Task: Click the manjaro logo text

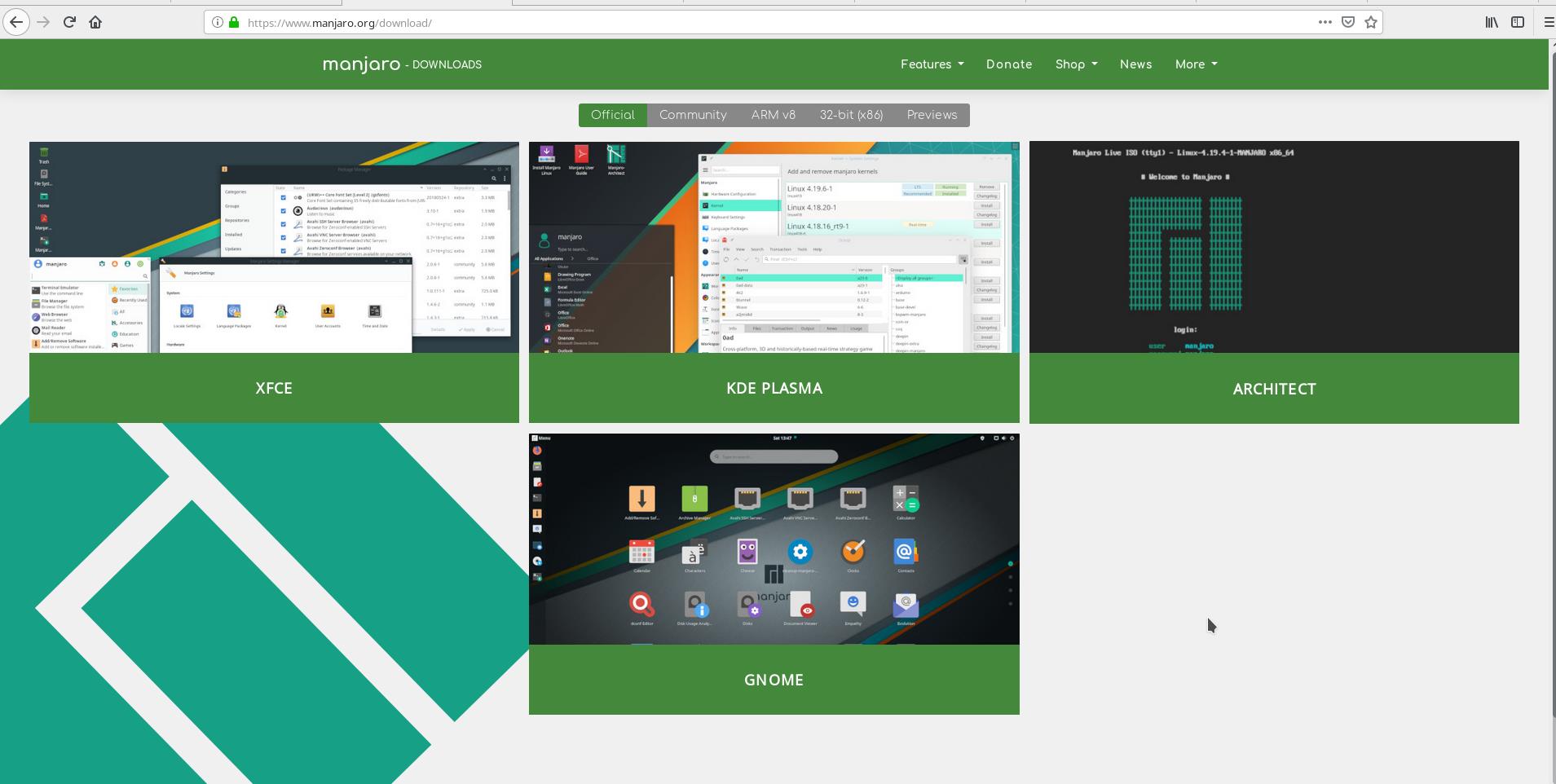Action: pos(361,64)
